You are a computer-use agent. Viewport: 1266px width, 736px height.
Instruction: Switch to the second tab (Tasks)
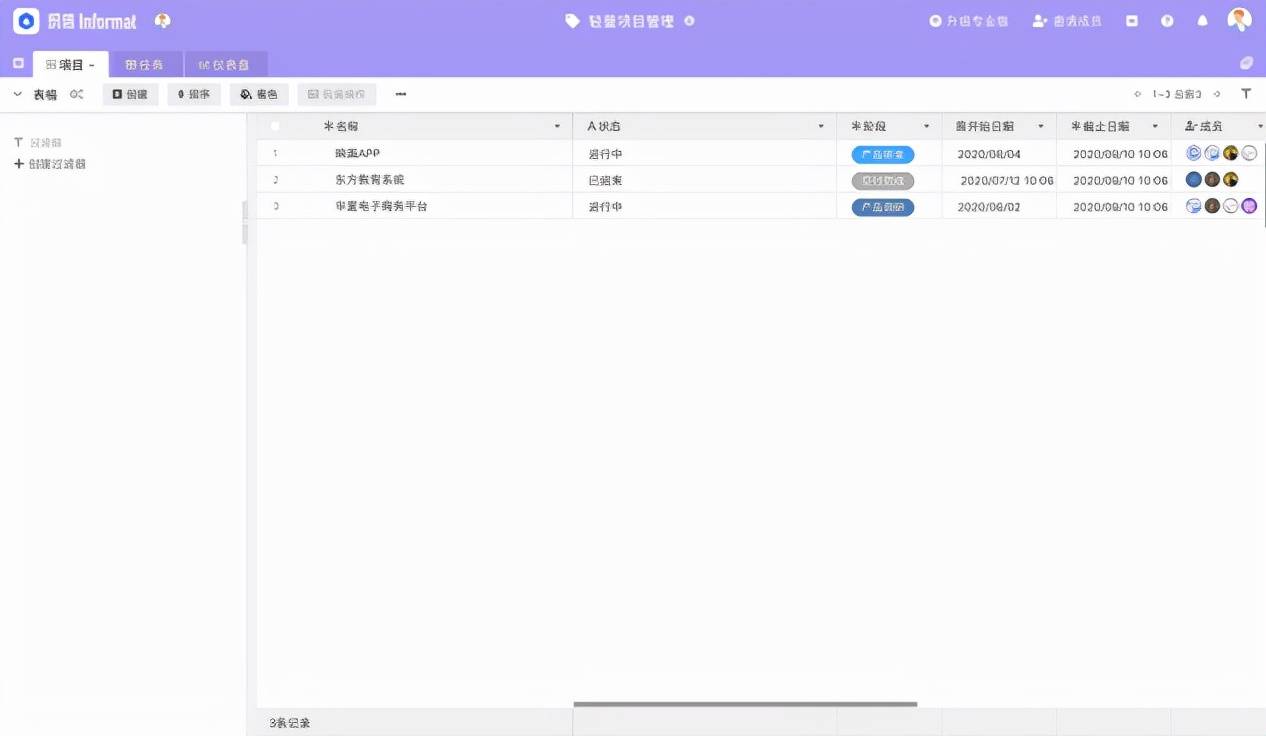pyautogui.click(x=146, y=64)
